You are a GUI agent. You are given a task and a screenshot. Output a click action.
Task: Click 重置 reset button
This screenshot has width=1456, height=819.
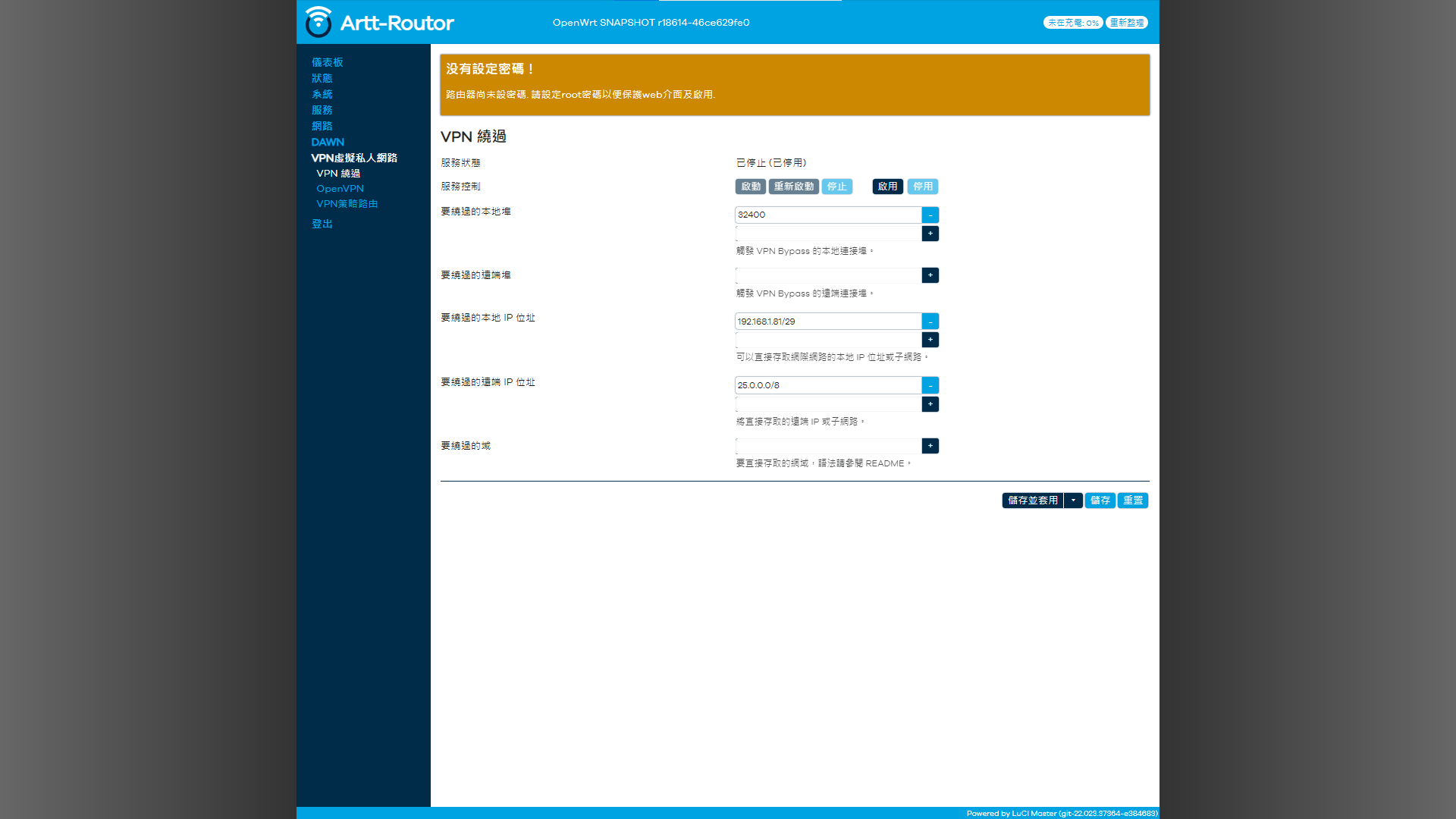tap(1133, 500)
